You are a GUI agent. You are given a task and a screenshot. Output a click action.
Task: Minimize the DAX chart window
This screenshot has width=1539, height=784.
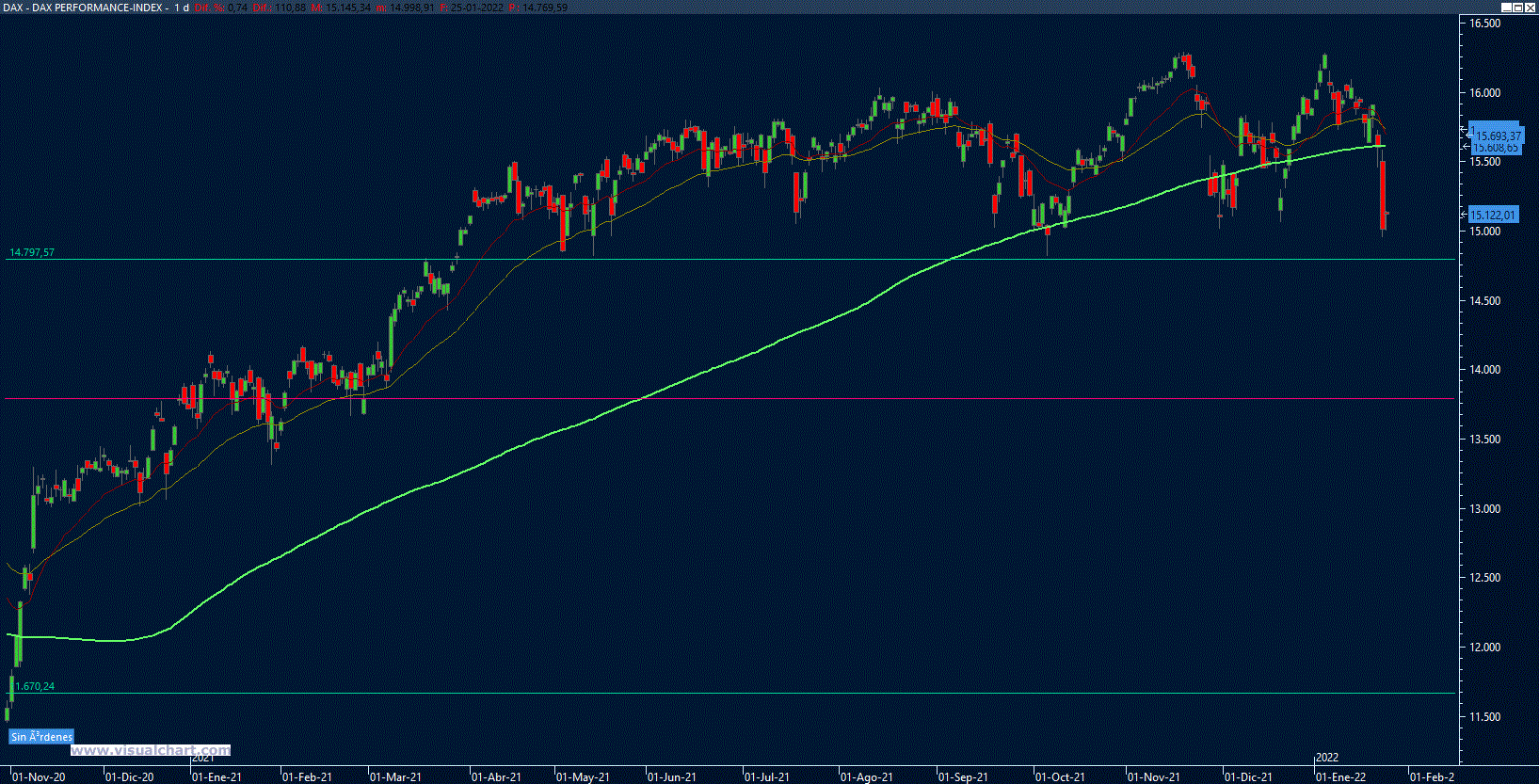click(x=1506, y=7)
